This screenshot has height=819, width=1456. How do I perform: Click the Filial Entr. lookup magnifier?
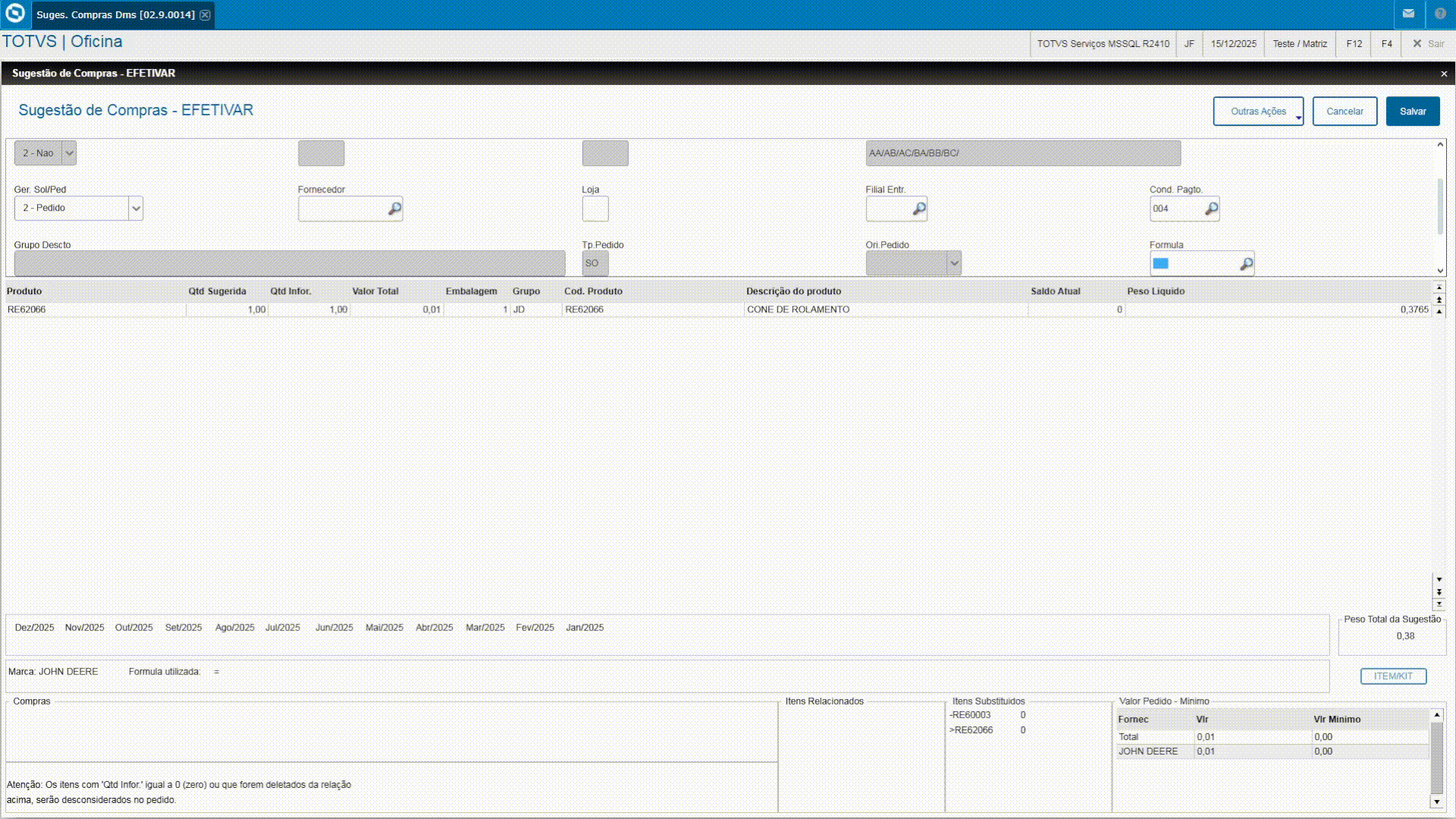click(918, 209)
